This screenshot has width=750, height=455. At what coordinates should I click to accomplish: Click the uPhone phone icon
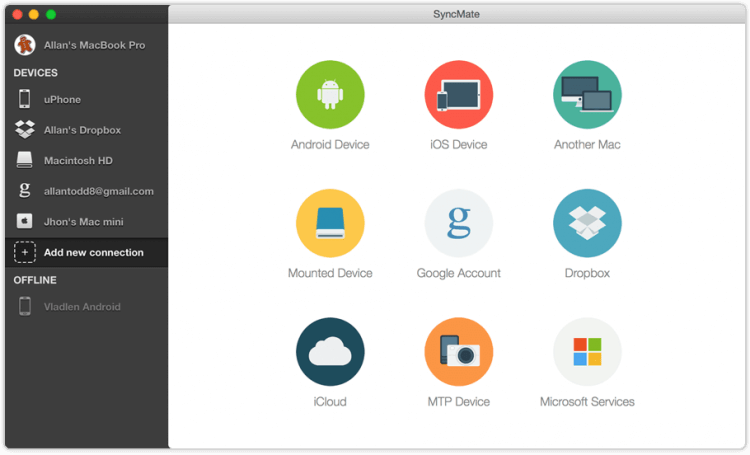coord(24,99)
